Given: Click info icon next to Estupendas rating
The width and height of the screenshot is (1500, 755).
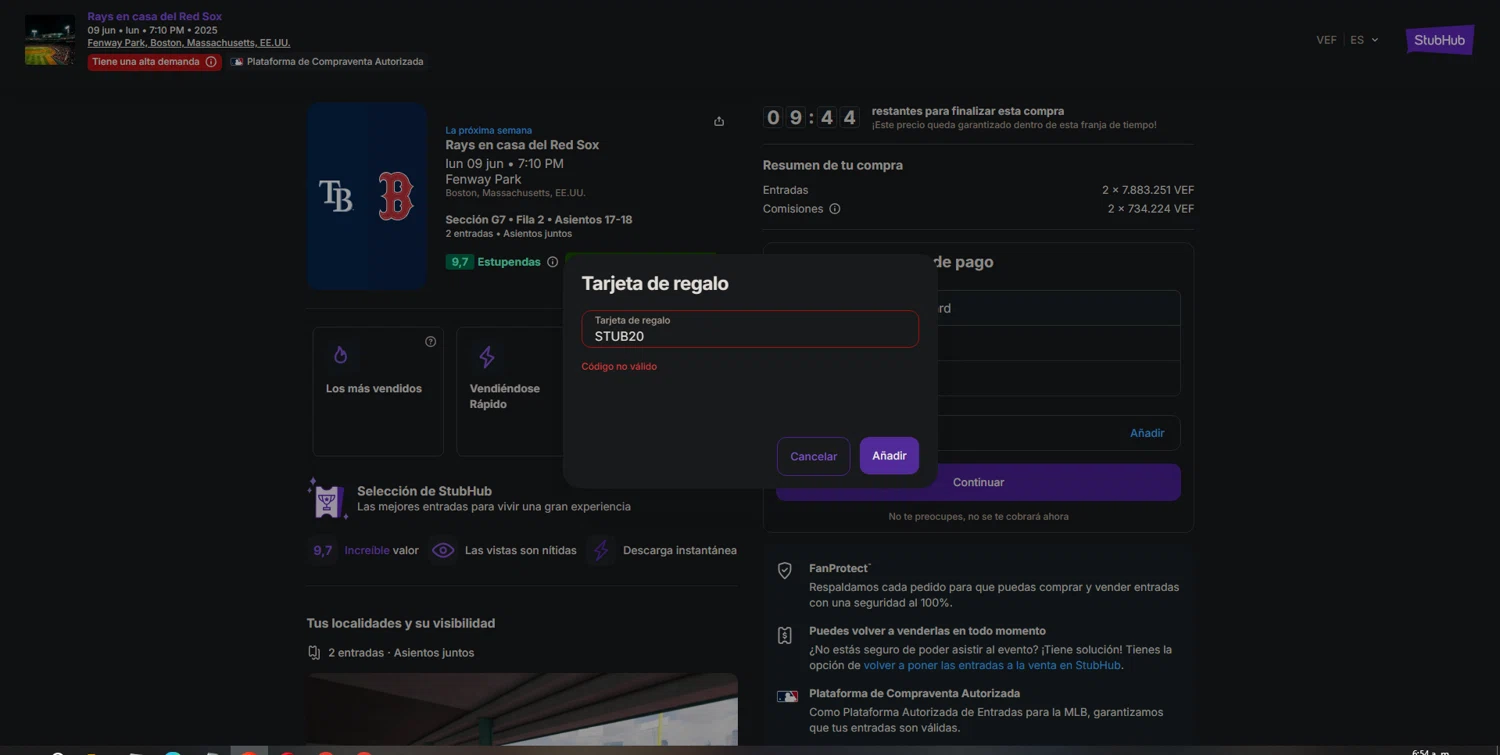Looking at the screenshot, I should (x=552, y=262).
